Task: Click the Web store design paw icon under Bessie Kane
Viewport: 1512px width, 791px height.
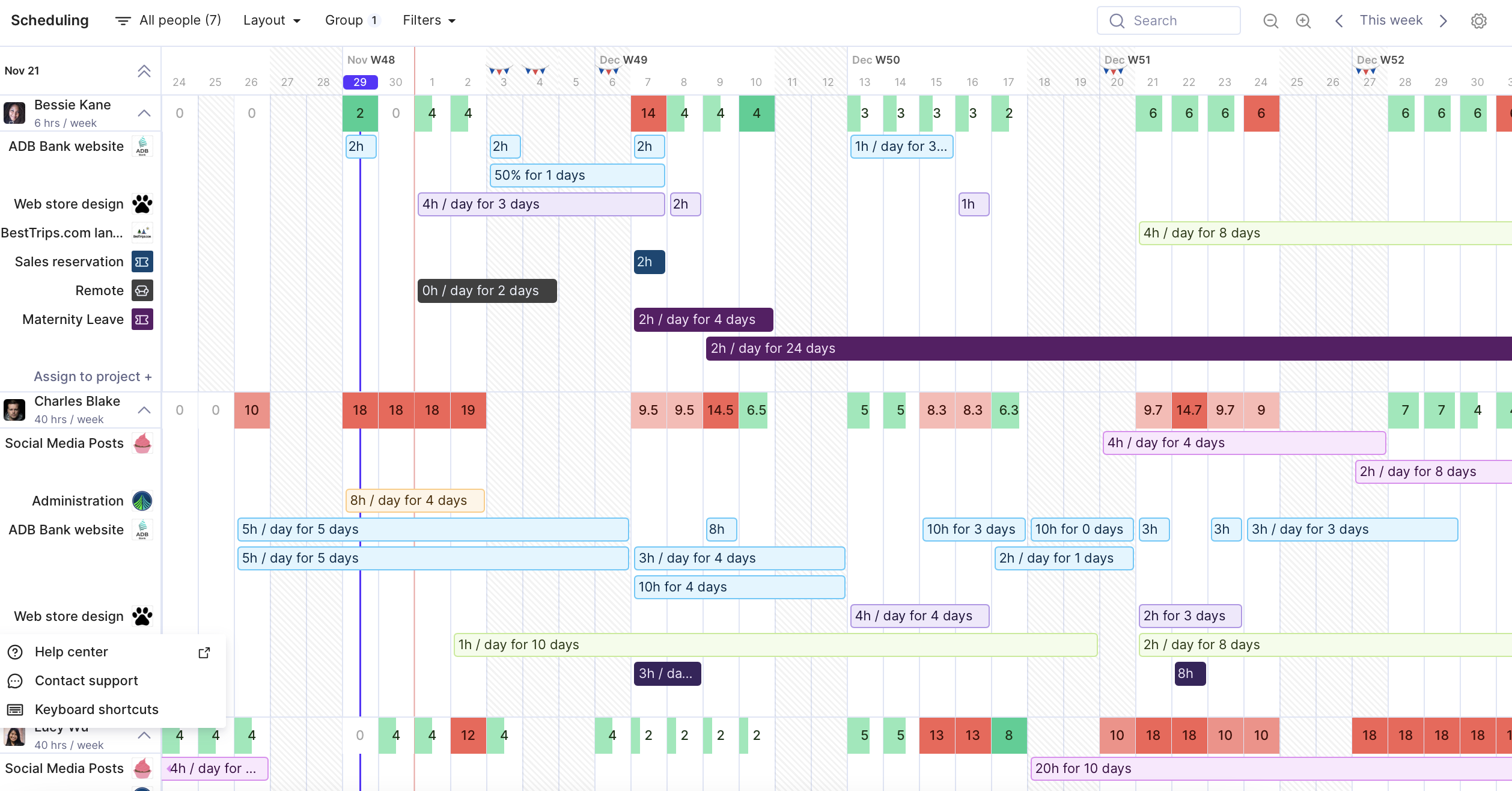Action: [142, 204]
